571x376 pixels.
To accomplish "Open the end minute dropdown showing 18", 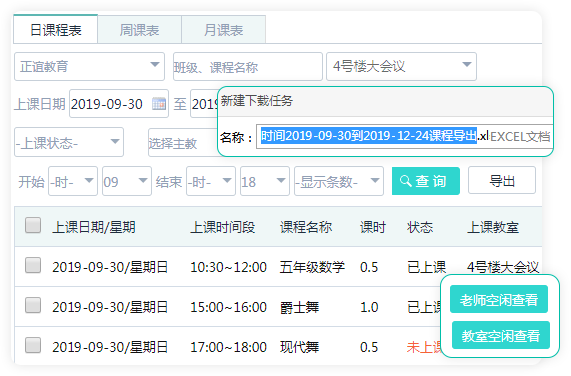I will (265, 181).
